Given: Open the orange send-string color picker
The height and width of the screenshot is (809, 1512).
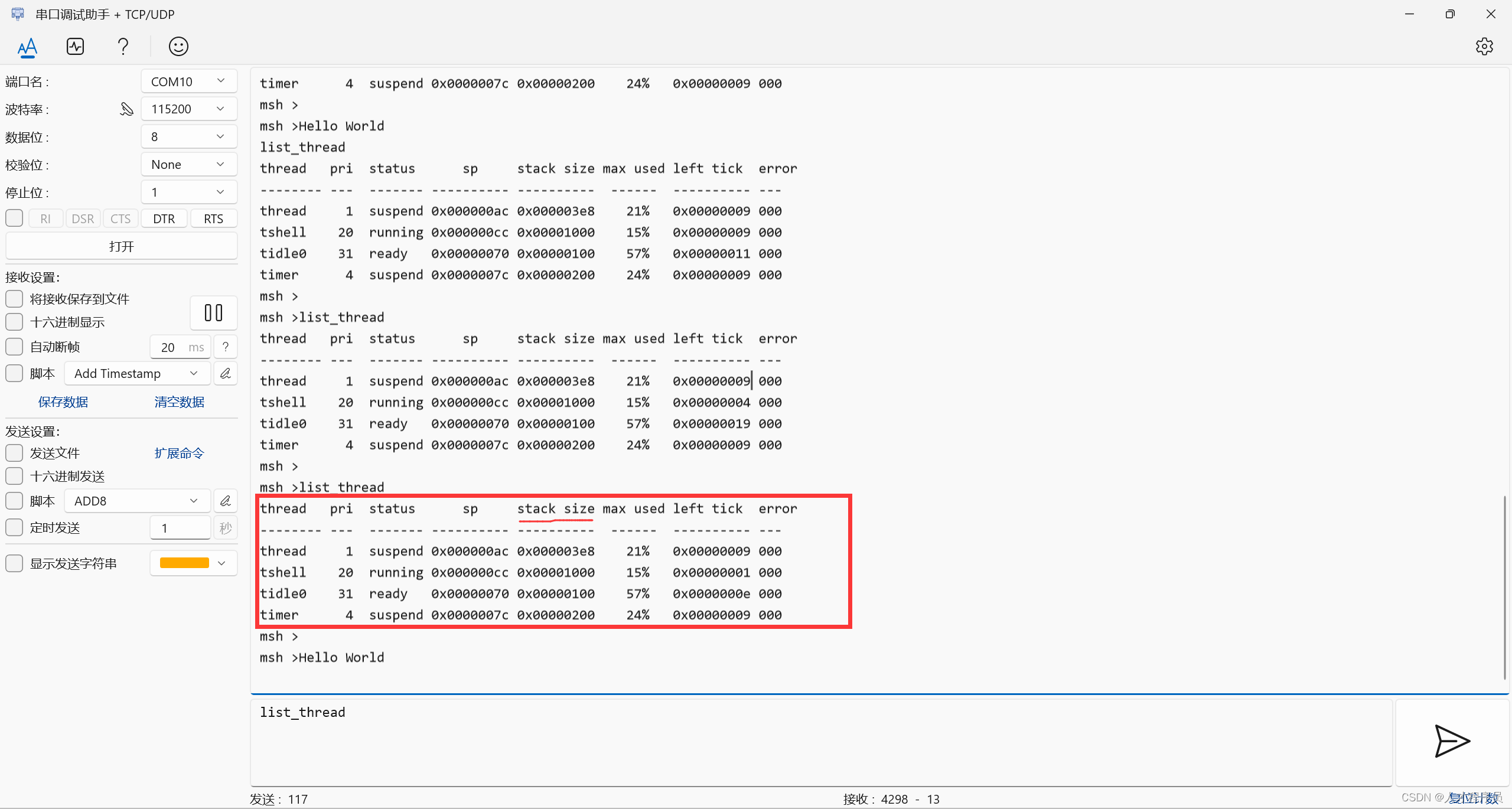Looking at the screenshot, I should [193, 563].
